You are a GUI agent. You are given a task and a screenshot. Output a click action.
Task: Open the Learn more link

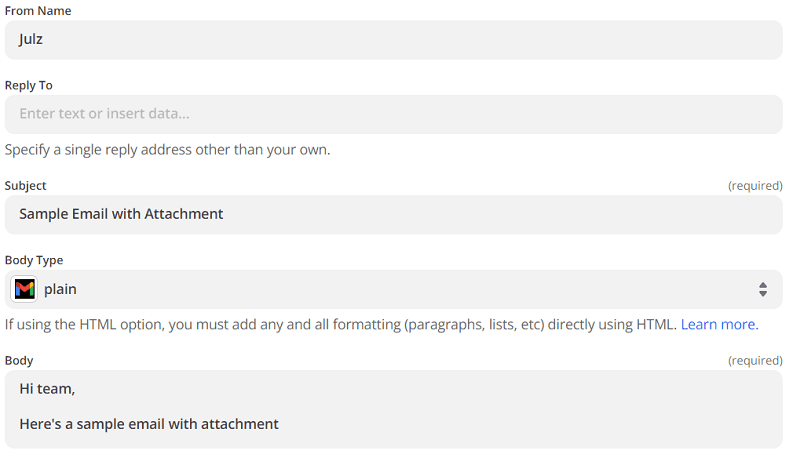pos(718,324)
